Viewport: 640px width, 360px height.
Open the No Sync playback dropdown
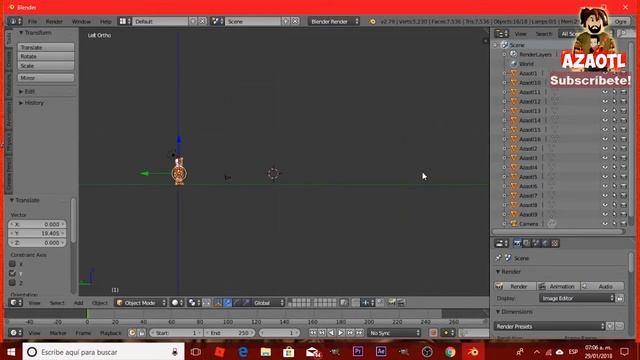(394, 333)
